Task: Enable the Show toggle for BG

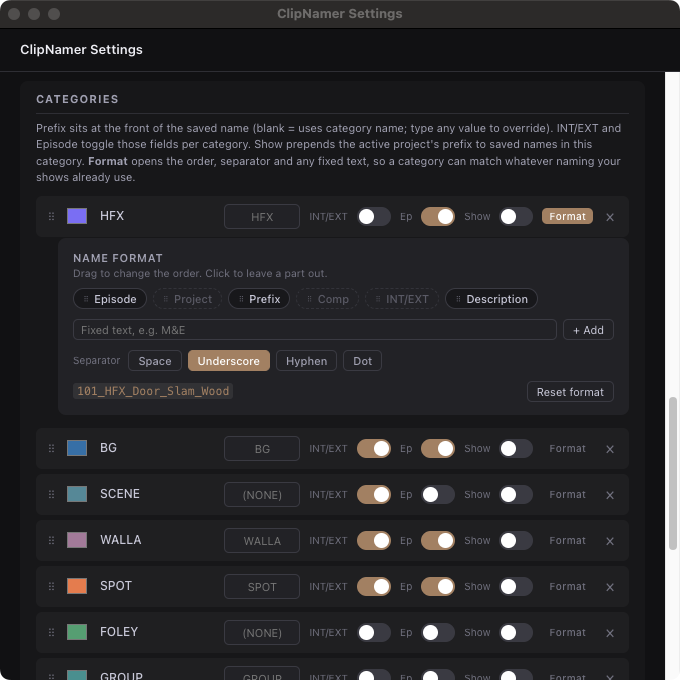Action: click(516, 448)
